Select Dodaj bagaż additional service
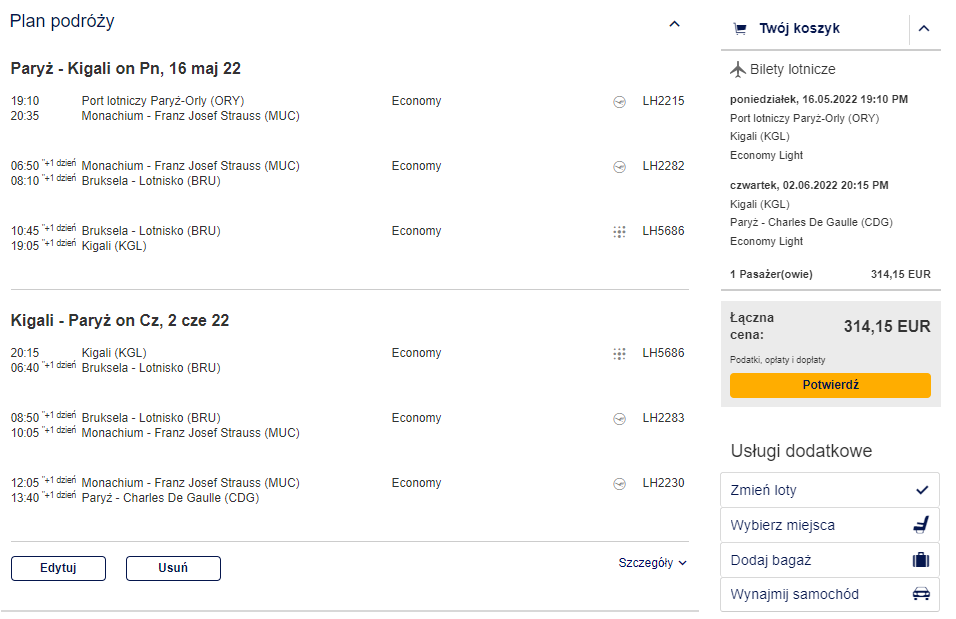Screen dimensions: 956x619 [x=830, y=560]
